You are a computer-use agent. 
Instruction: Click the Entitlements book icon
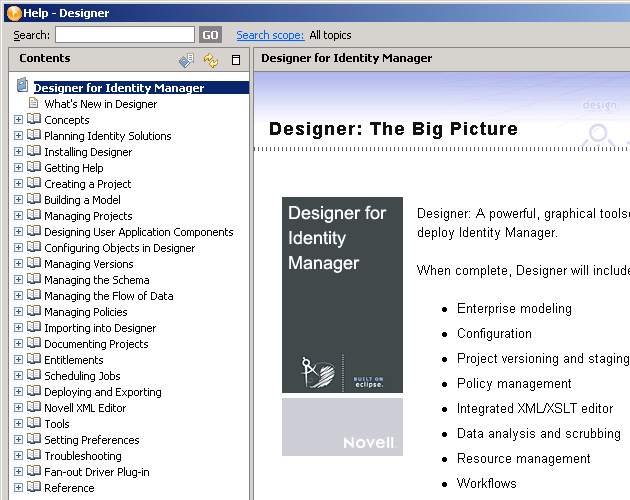click(x=34, y=359)
